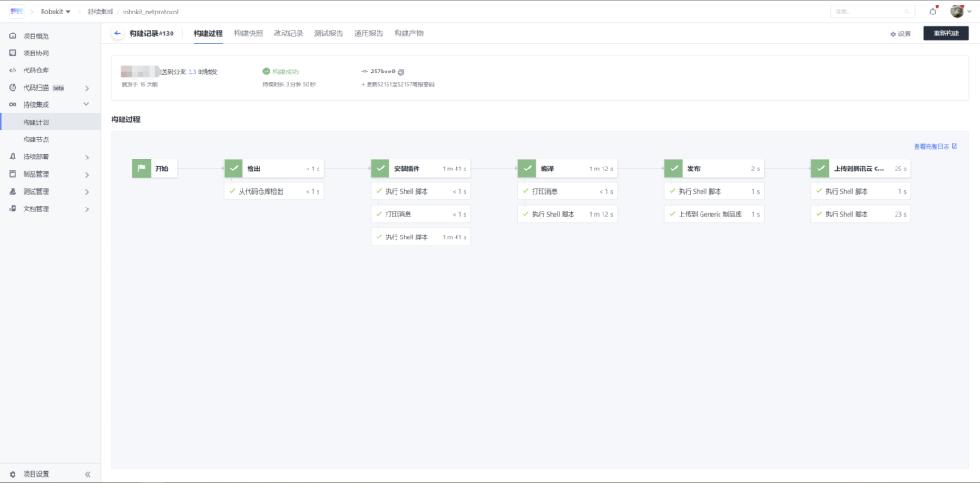Open the 执行 Shell 脚本 step under 发布
Viewport: 980px width, 483px height.
click(714, 191)
